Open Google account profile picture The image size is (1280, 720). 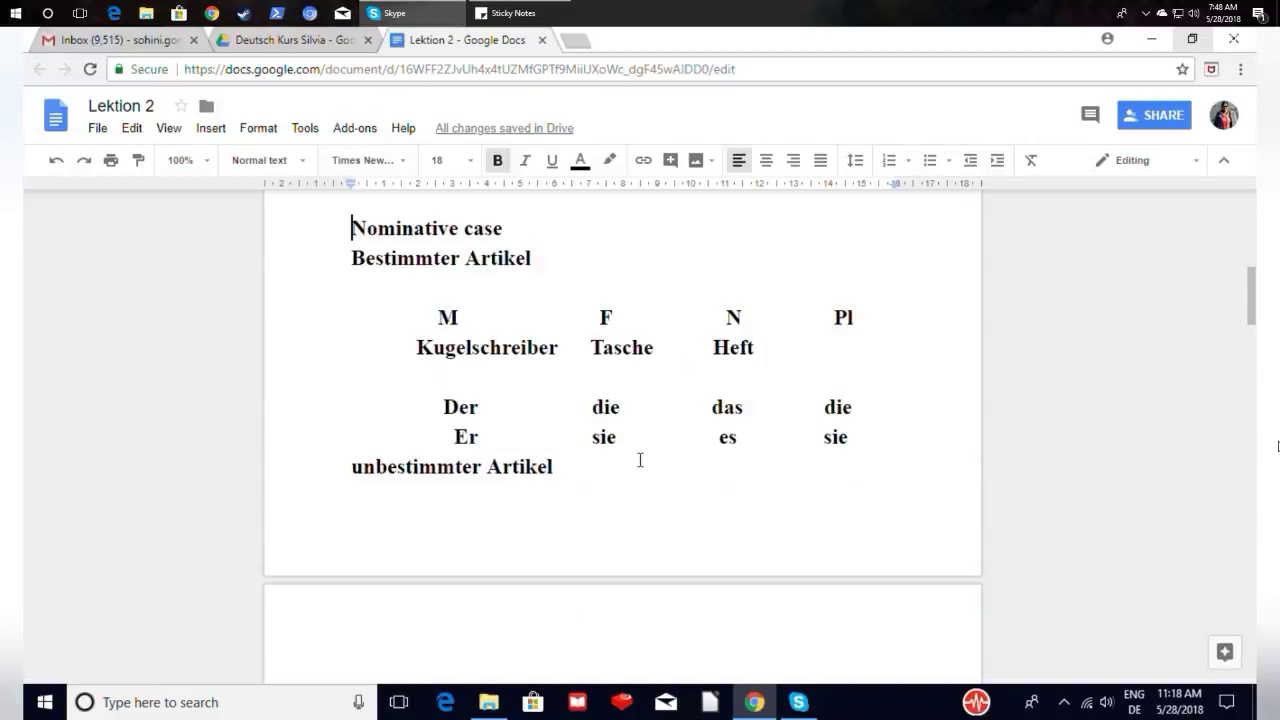tap(1224, 115)
